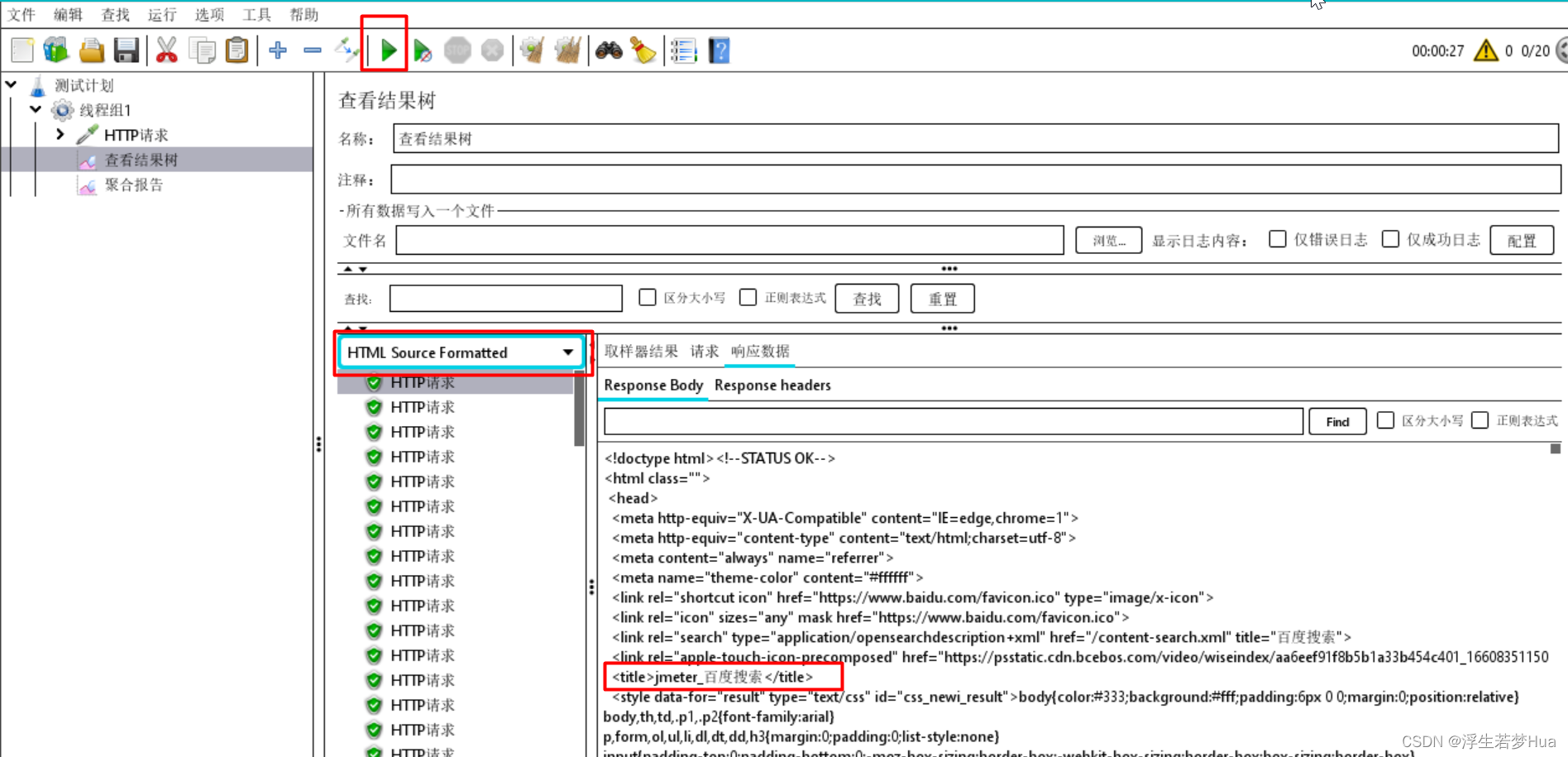Click the yellow warning triangle log icon

[x=1486, y=50]
